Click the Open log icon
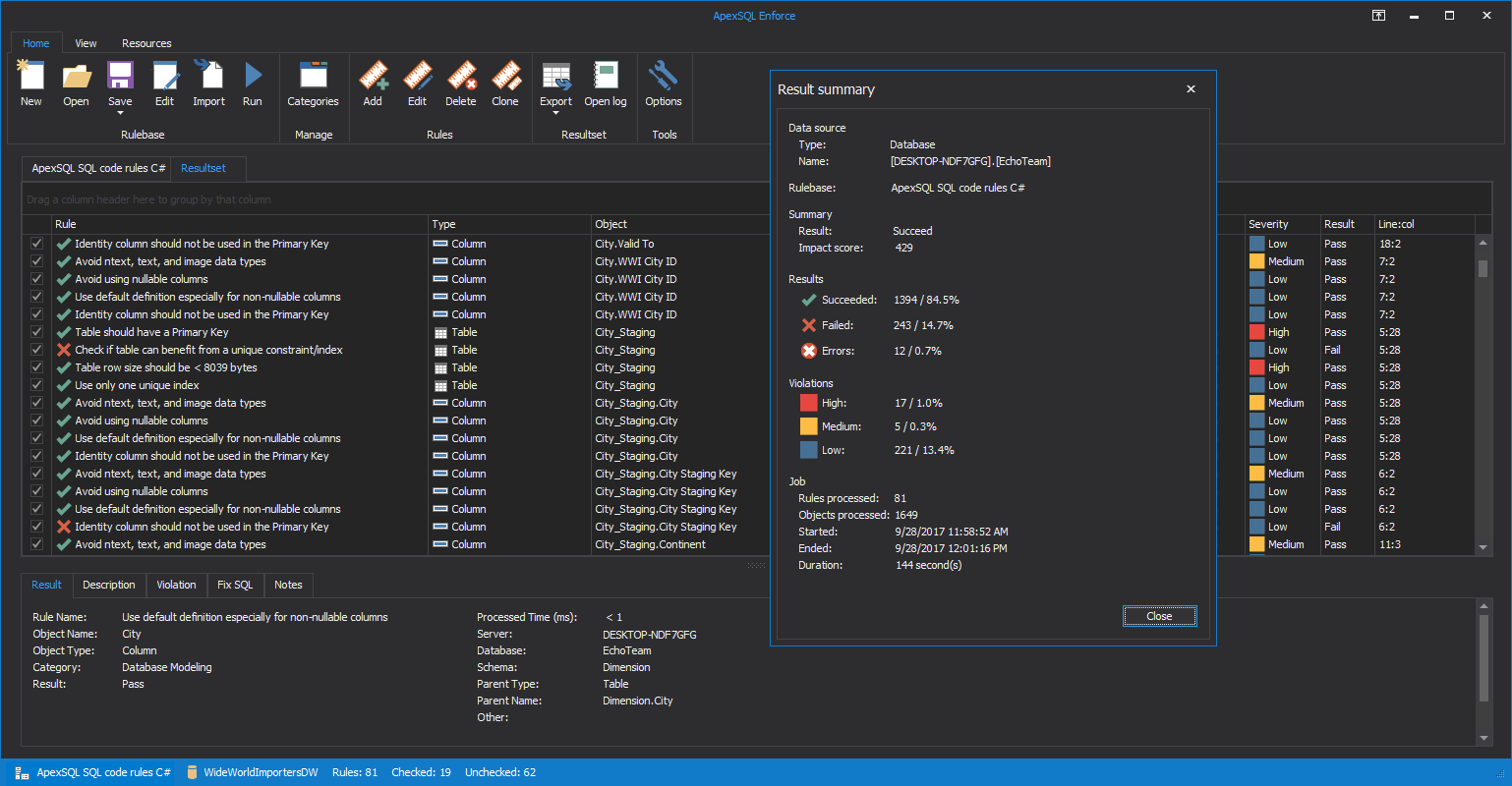The image size is (1512, 786). [606, 76]
